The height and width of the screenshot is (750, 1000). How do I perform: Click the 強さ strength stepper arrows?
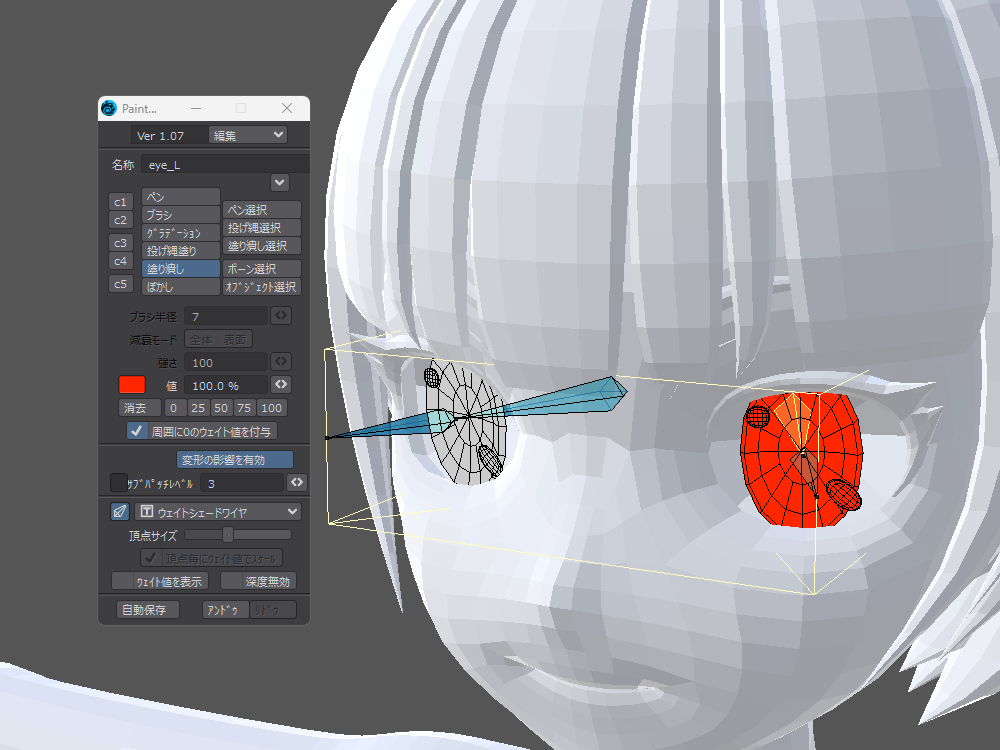coord(281,361)
